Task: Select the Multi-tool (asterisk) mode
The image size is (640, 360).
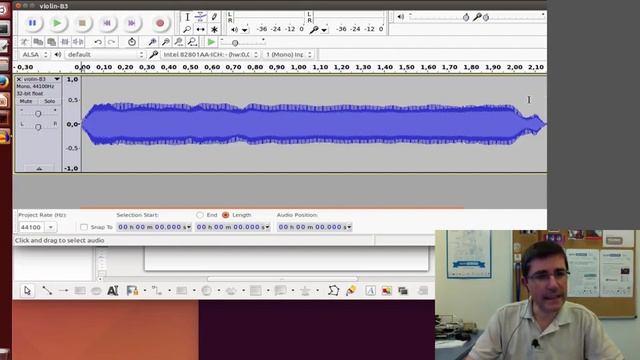Action: (214, 29)
